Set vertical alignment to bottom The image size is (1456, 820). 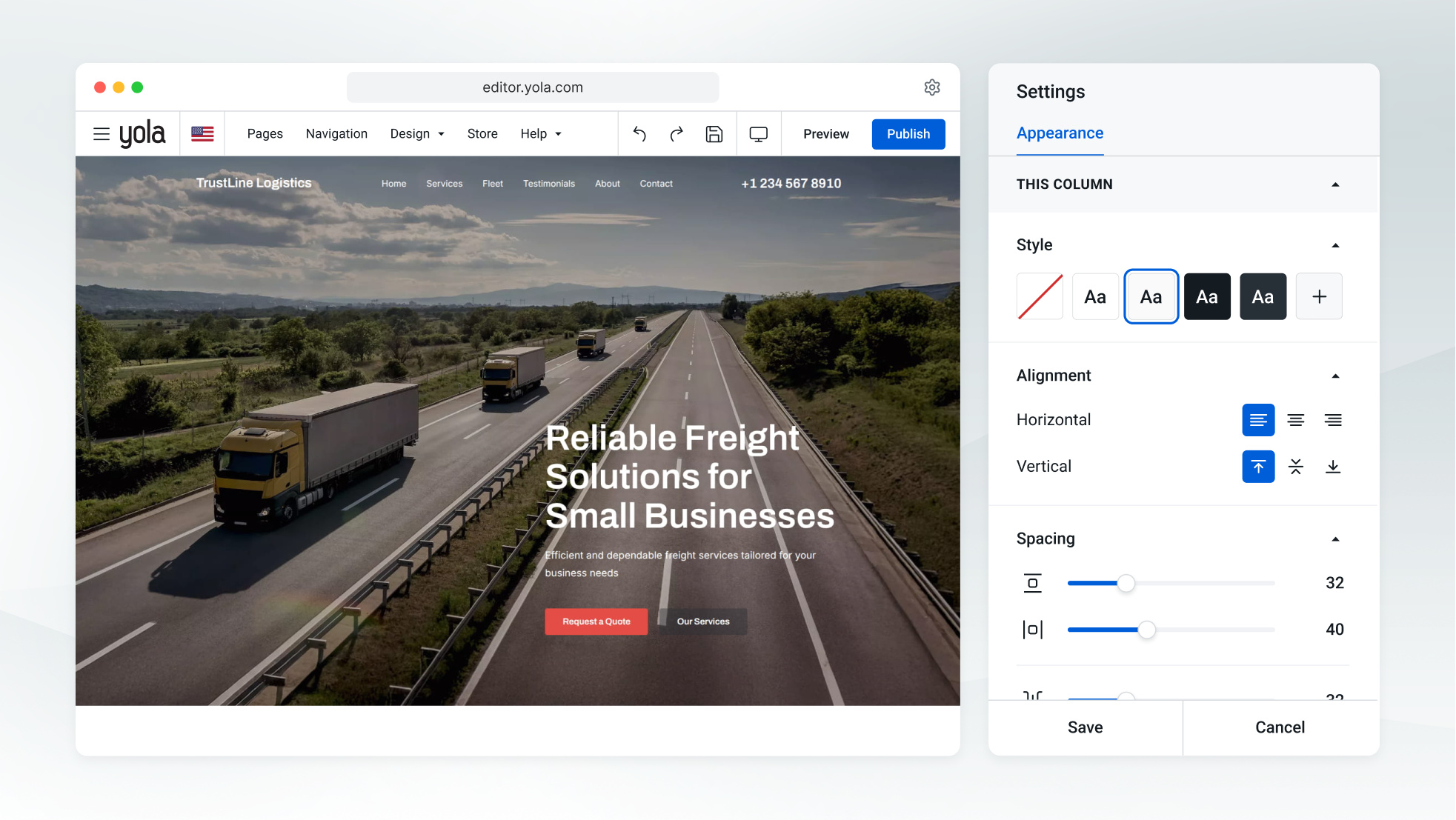[x=1333, y=467]
